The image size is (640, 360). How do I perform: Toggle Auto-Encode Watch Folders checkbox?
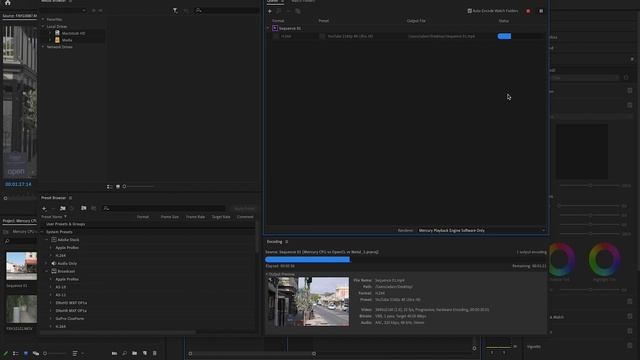point(469,11)
